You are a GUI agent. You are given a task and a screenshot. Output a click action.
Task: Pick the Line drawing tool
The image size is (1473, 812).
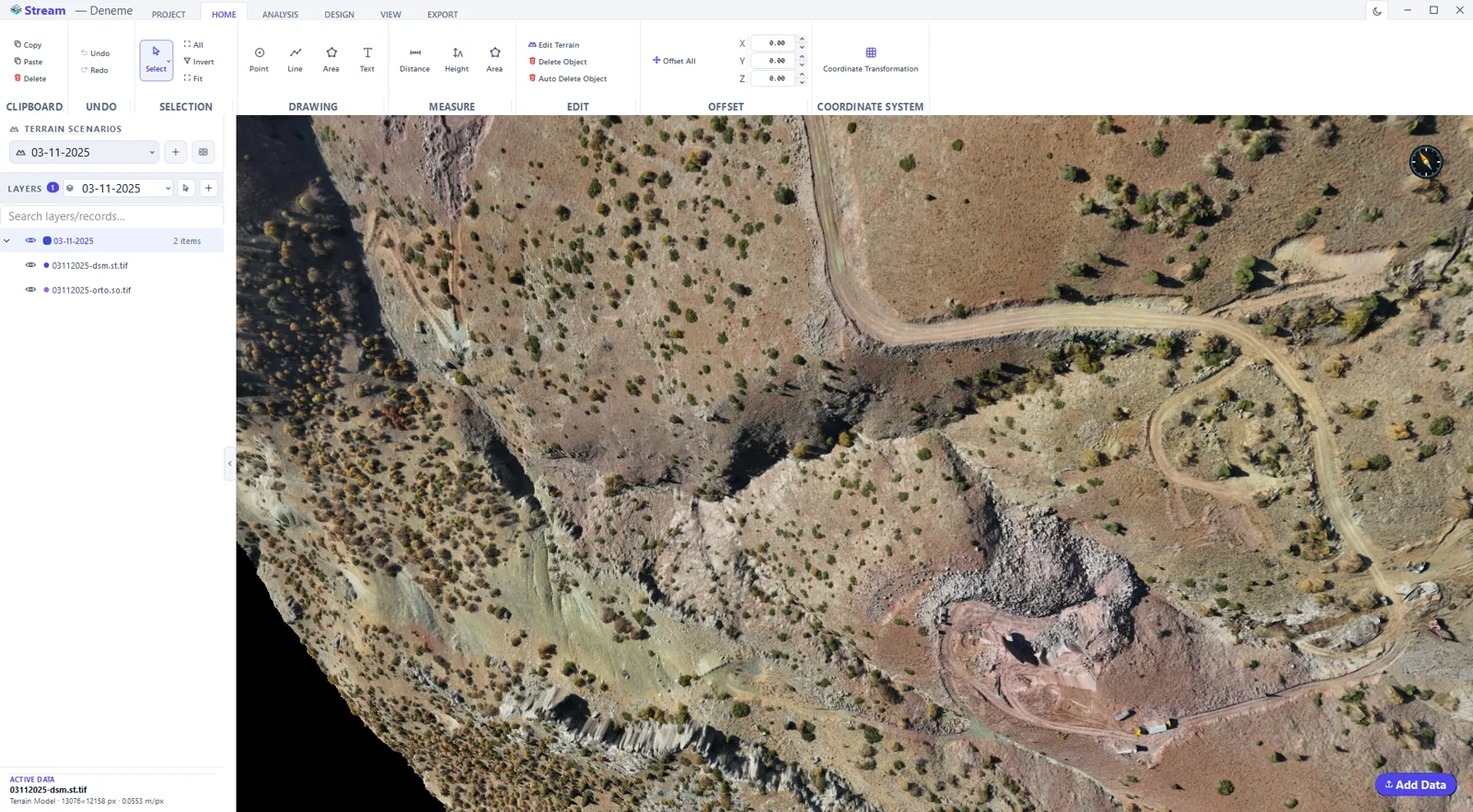click(x=296, y=60)
